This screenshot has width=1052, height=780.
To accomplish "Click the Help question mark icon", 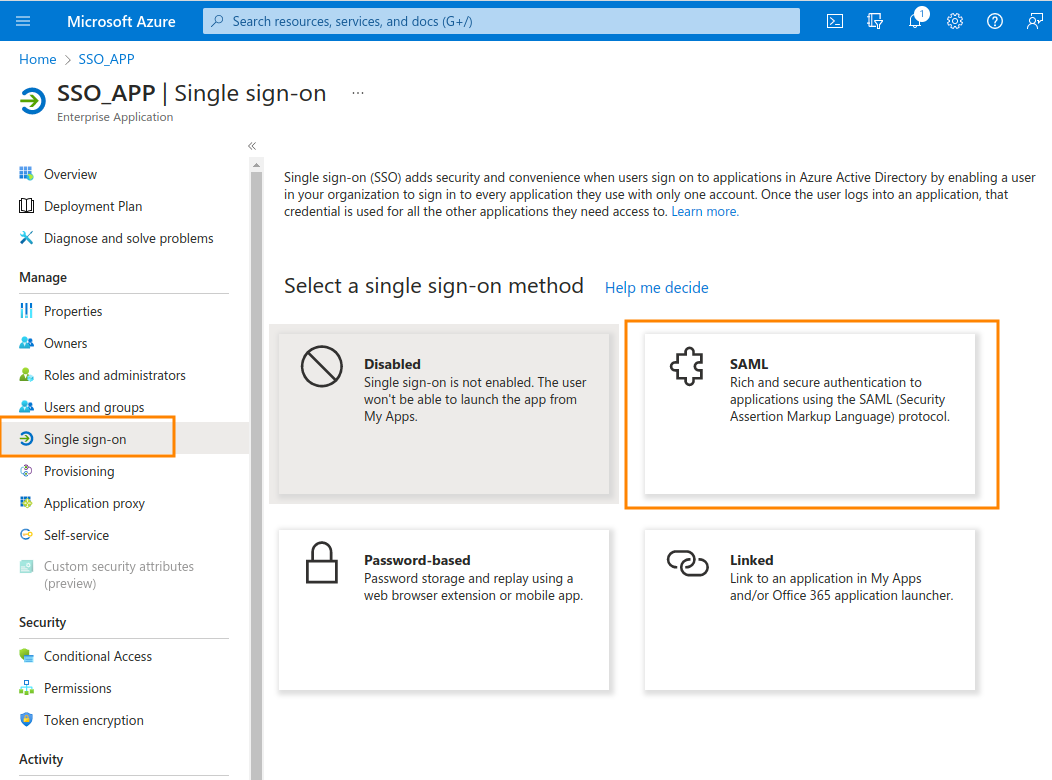I will (x=995, y=21).
